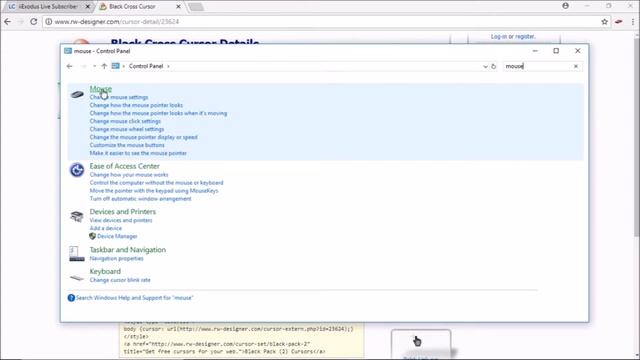Click register link on the webpage
This screenshot has width=640, height=360.
(524, 36)
